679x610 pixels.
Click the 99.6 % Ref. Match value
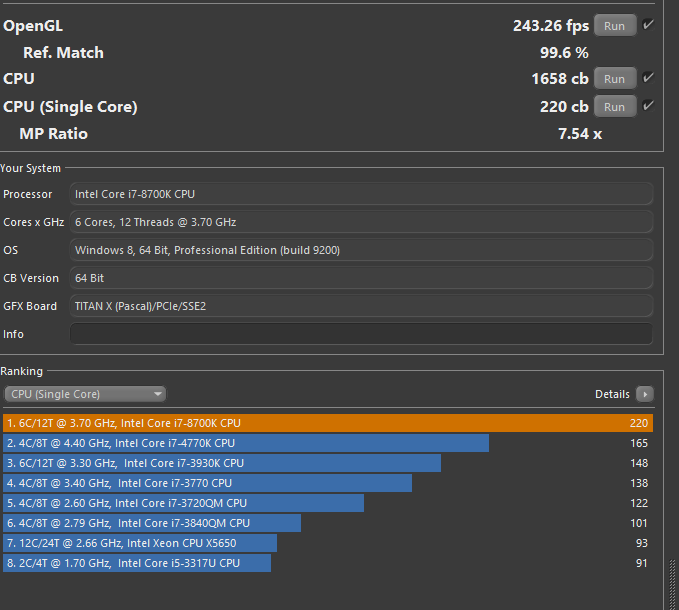coord(564,53)
